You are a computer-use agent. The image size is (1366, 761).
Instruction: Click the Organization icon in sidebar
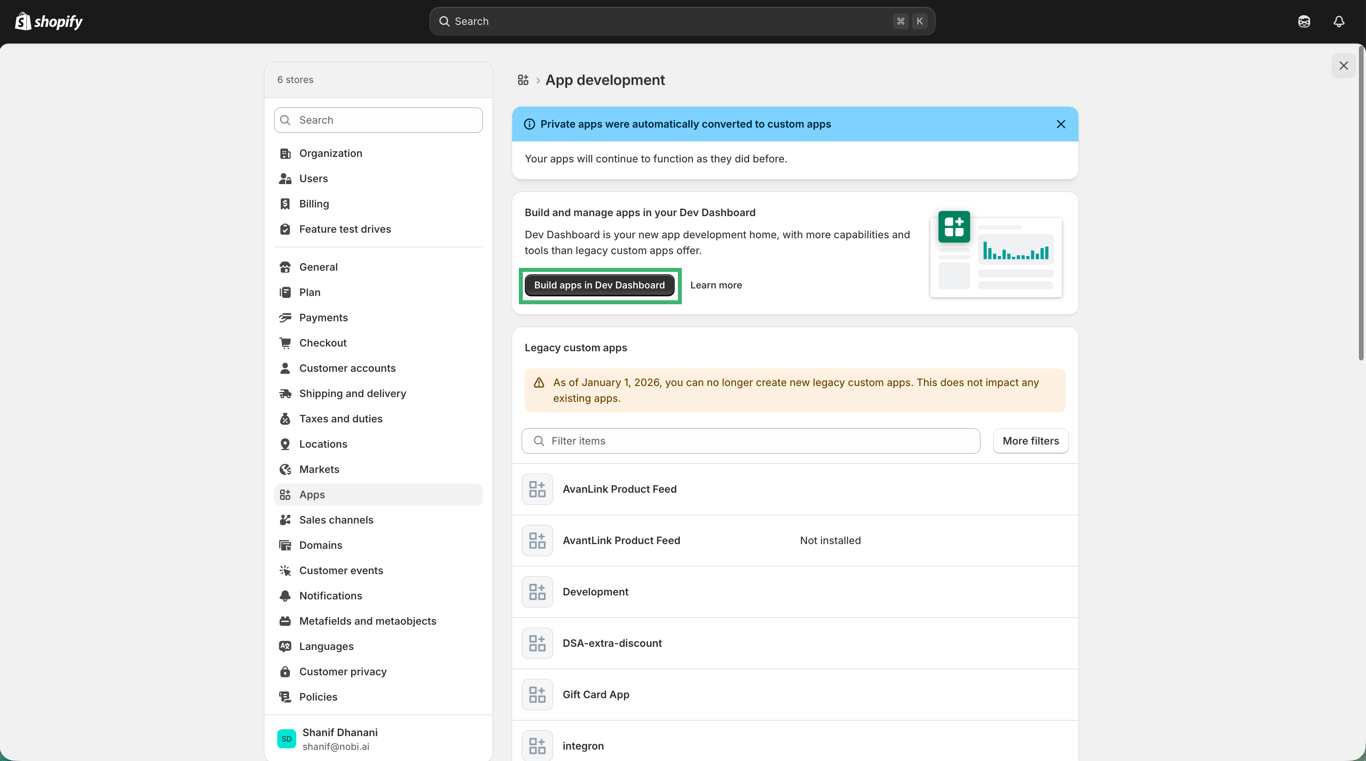285,154
